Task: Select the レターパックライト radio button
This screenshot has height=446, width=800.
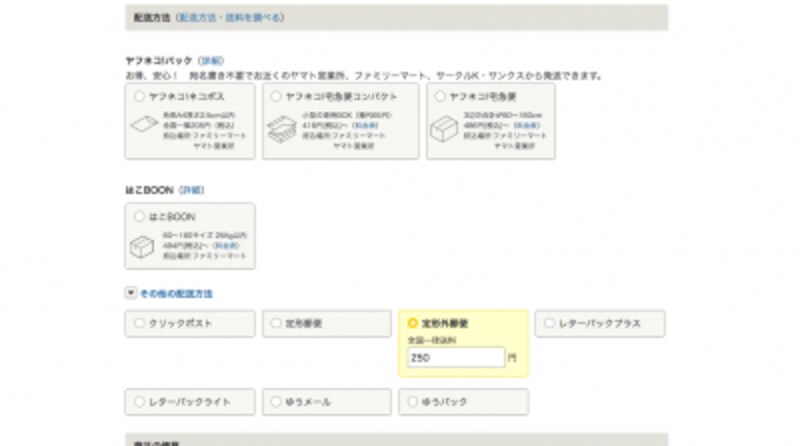Action: [x=139, y=402]
